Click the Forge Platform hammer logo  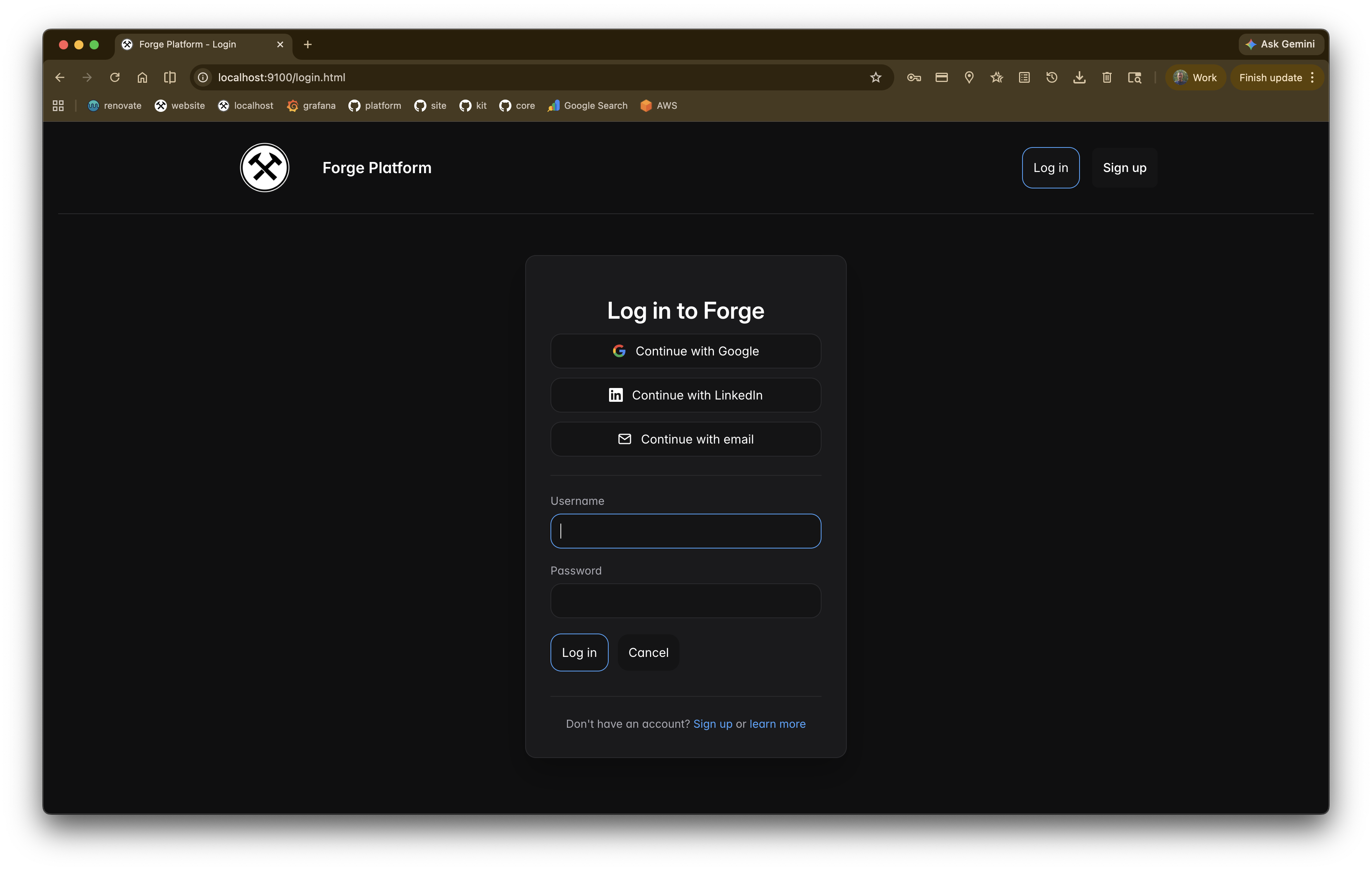click(265, 168)
